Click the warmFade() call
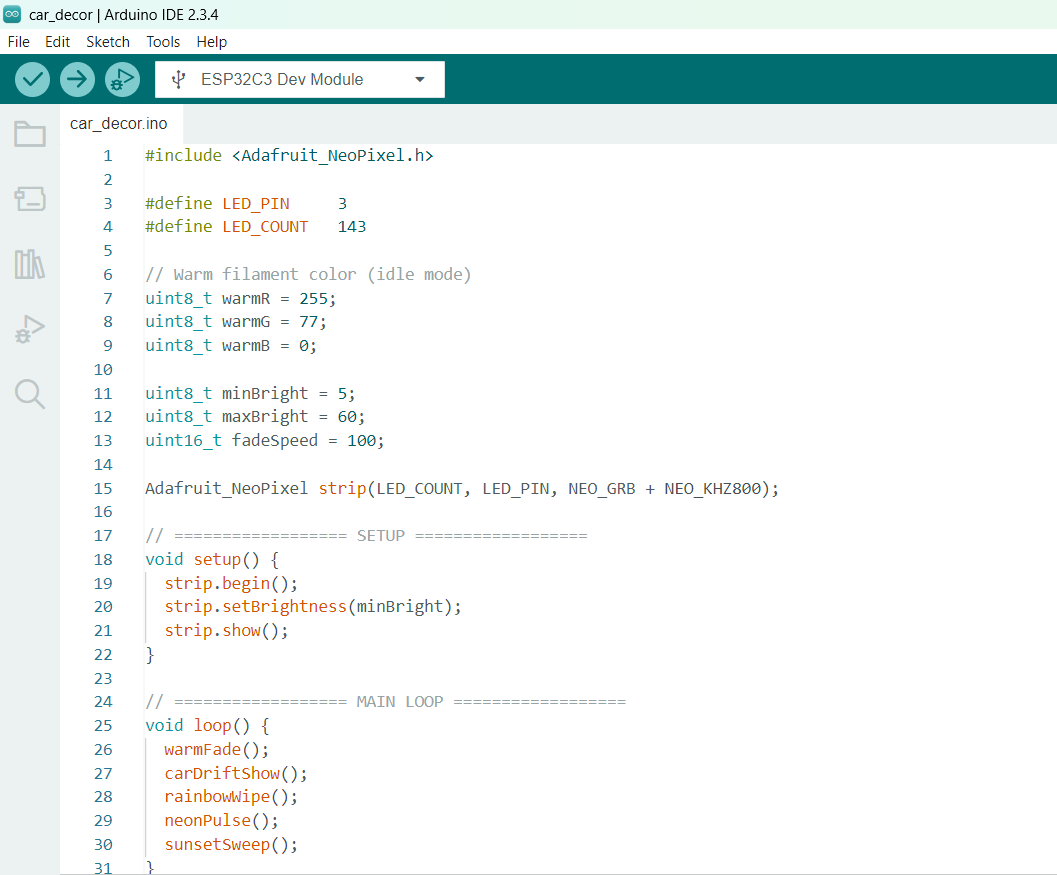Screen dimensions: 1057x875 (x=216, y=750)
